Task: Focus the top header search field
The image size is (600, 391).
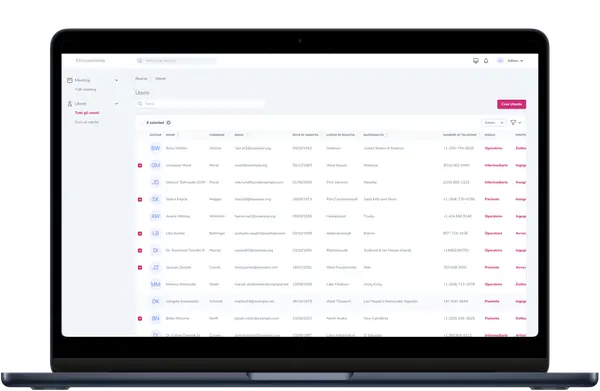Action: [x=176, y=61]
